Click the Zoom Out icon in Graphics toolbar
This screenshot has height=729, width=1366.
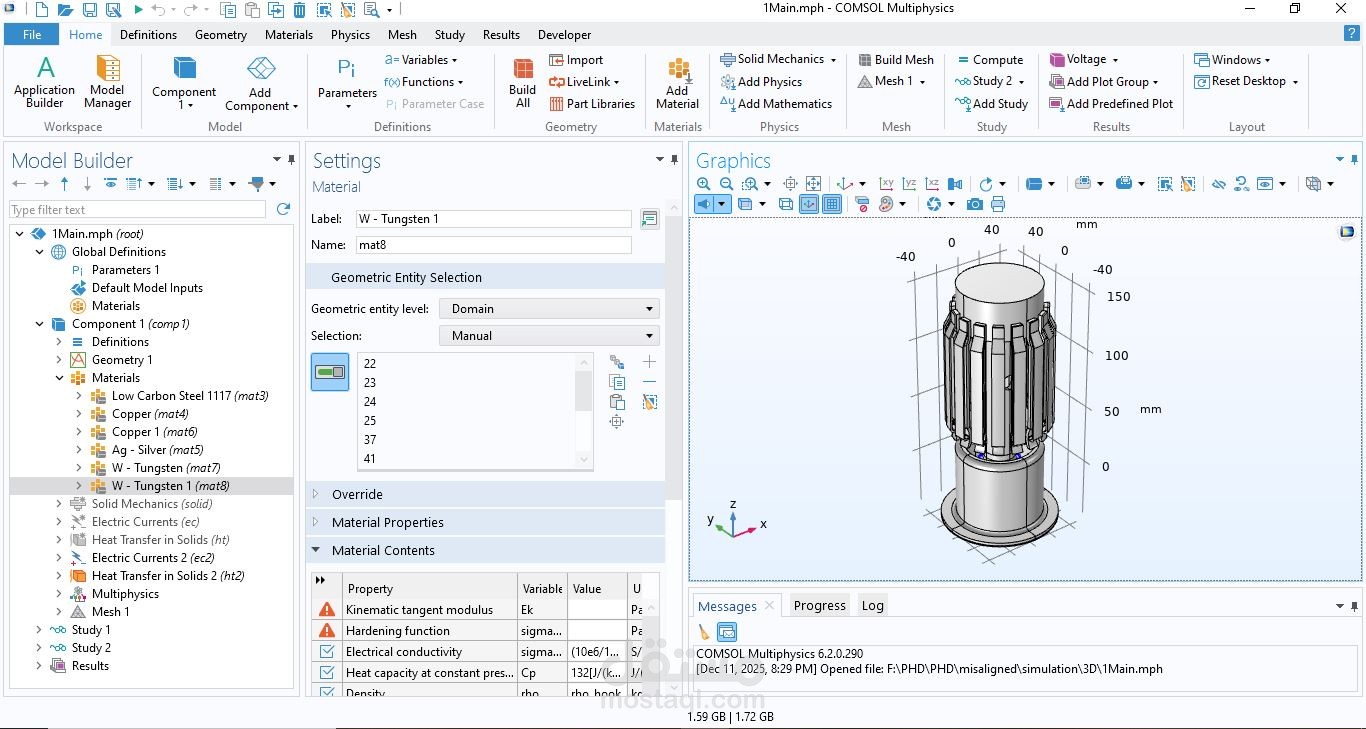coord(727,184)
